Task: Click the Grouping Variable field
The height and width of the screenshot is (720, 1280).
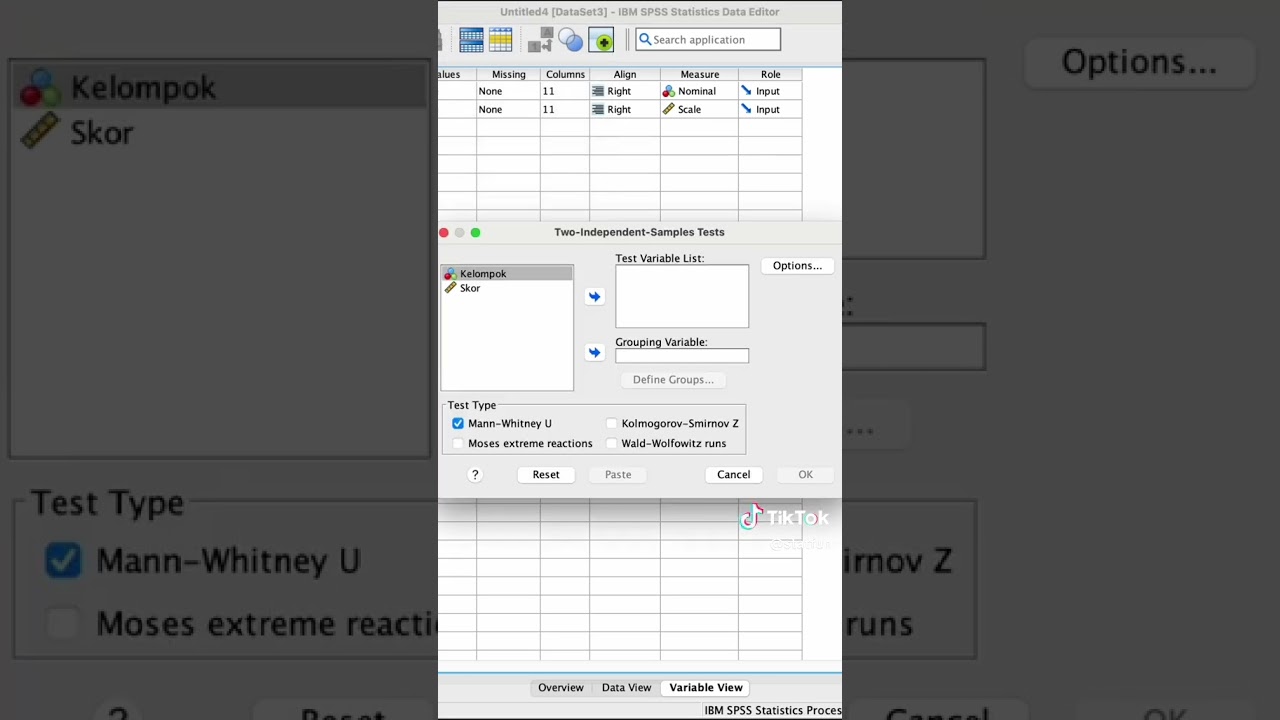Action: 682,356
